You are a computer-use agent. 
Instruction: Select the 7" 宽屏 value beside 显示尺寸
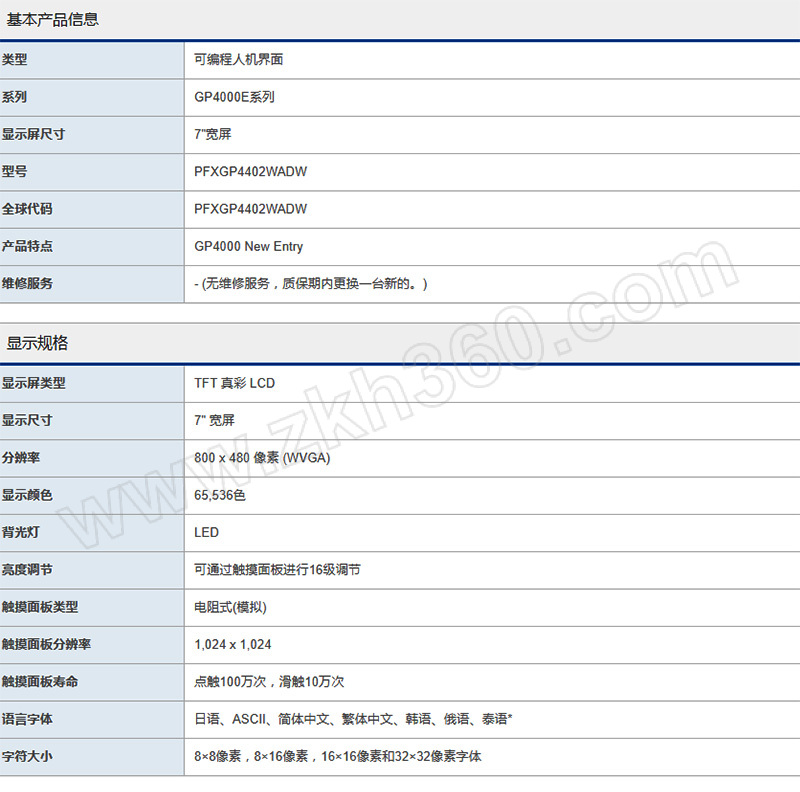click(x=214, y=420)
